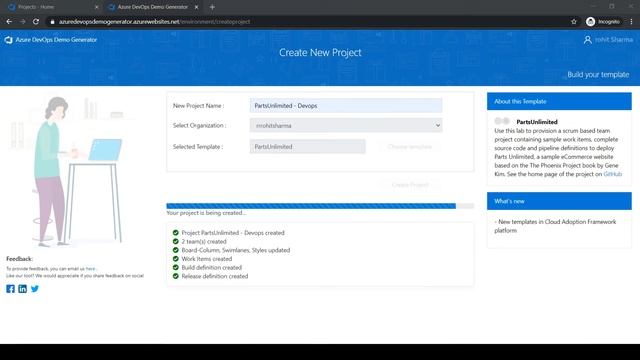Click the Azure DevOps Demo Generator logo
Image resolution: width=640 pixels, height=360 pixels.
pos(9,40)
